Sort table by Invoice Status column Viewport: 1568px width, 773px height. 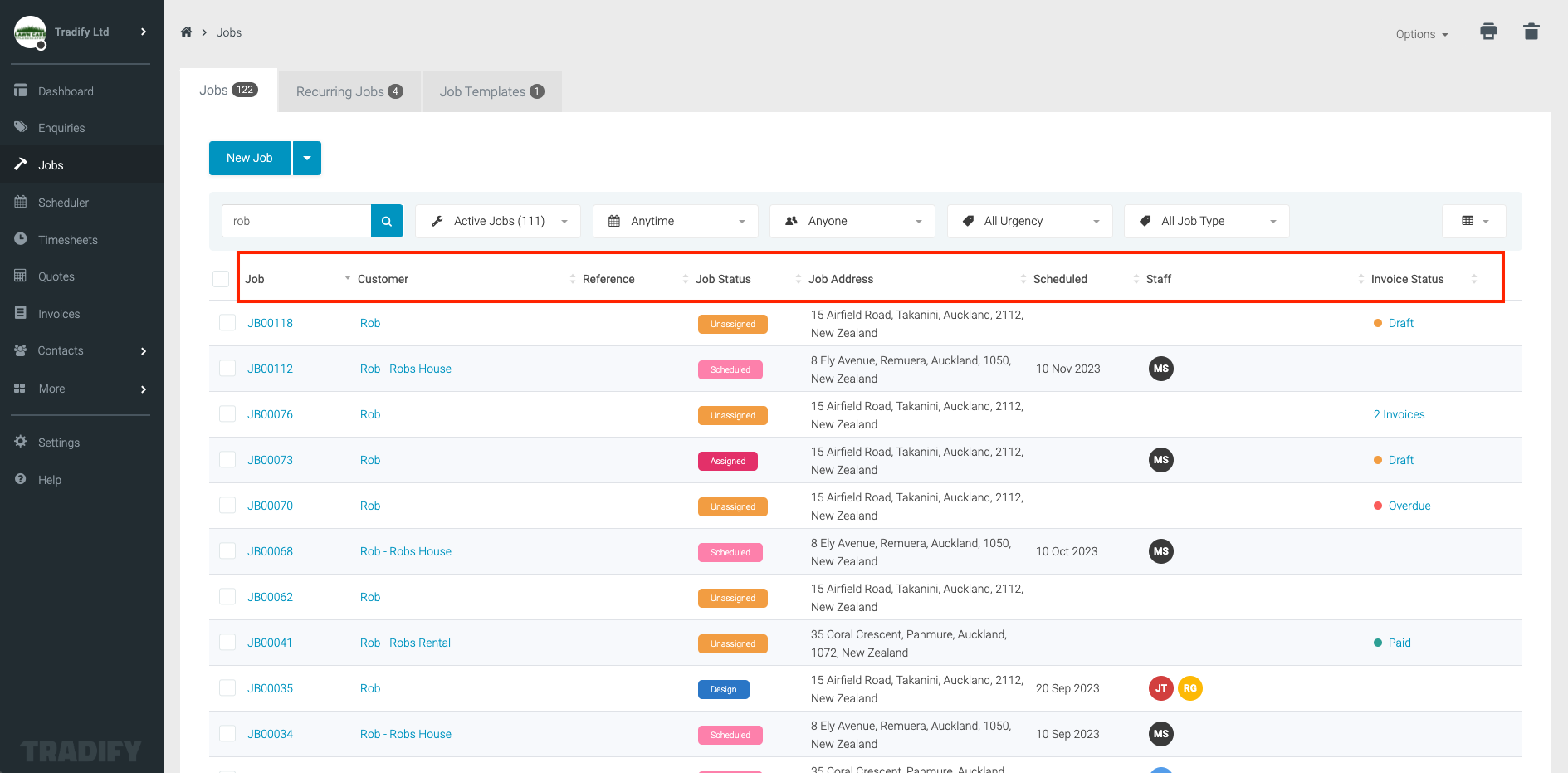tap(1407, 279)
